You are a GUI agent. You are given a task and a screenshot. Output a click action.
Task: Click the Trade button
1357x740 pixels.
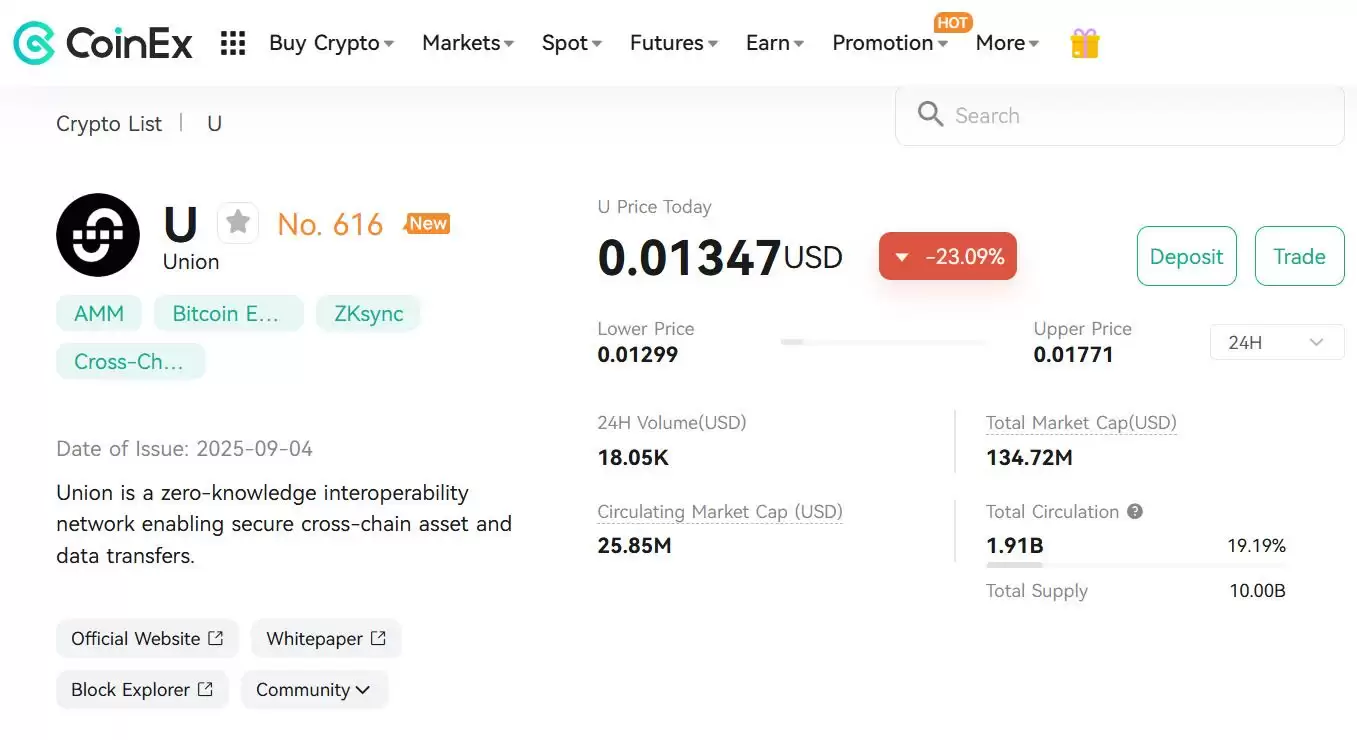pos(1299,256)
